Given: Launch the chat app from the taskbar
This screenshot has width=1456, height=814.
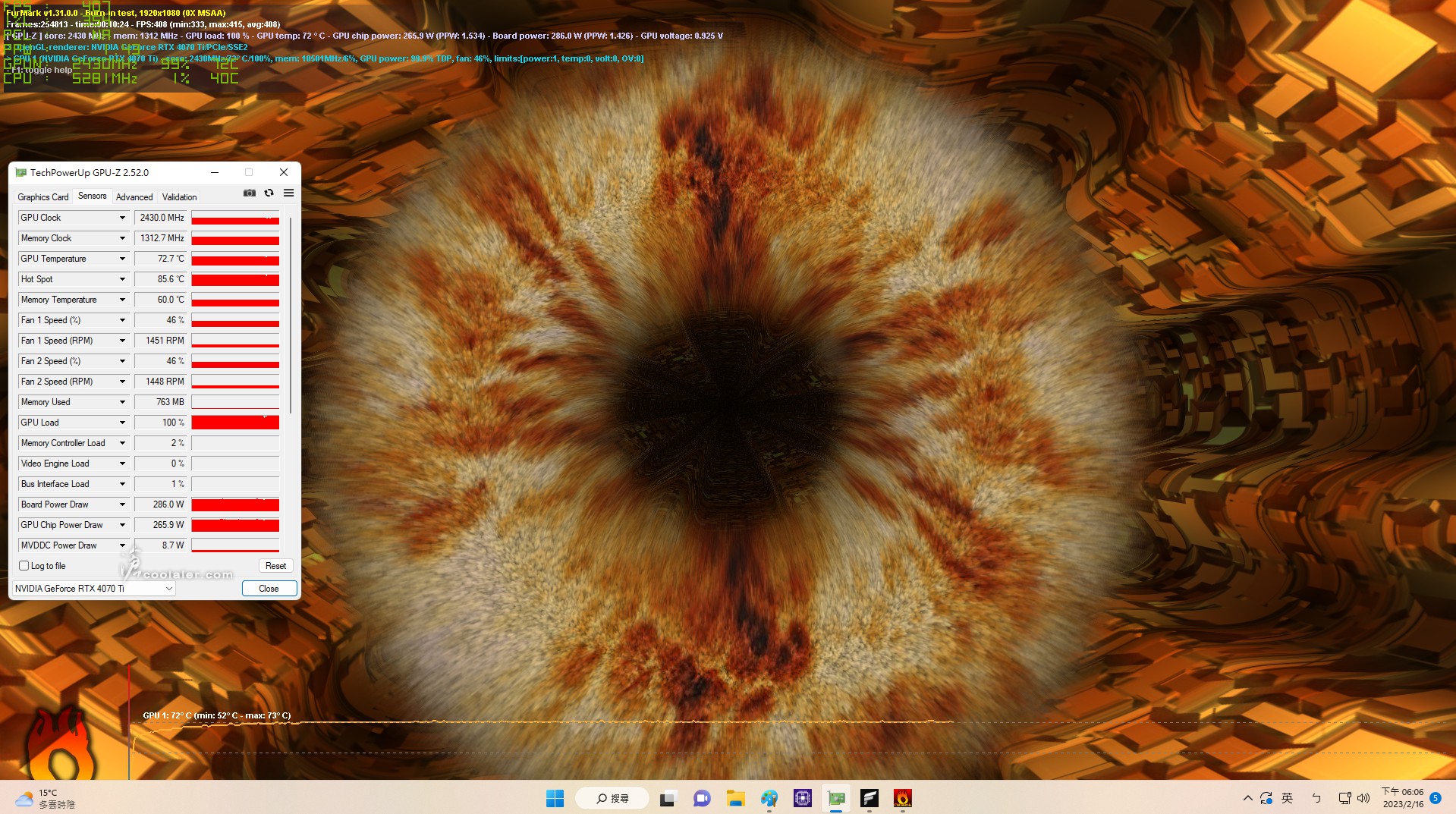Looking at the screenshot, I should pyautogui.click(x=702, y=798).
